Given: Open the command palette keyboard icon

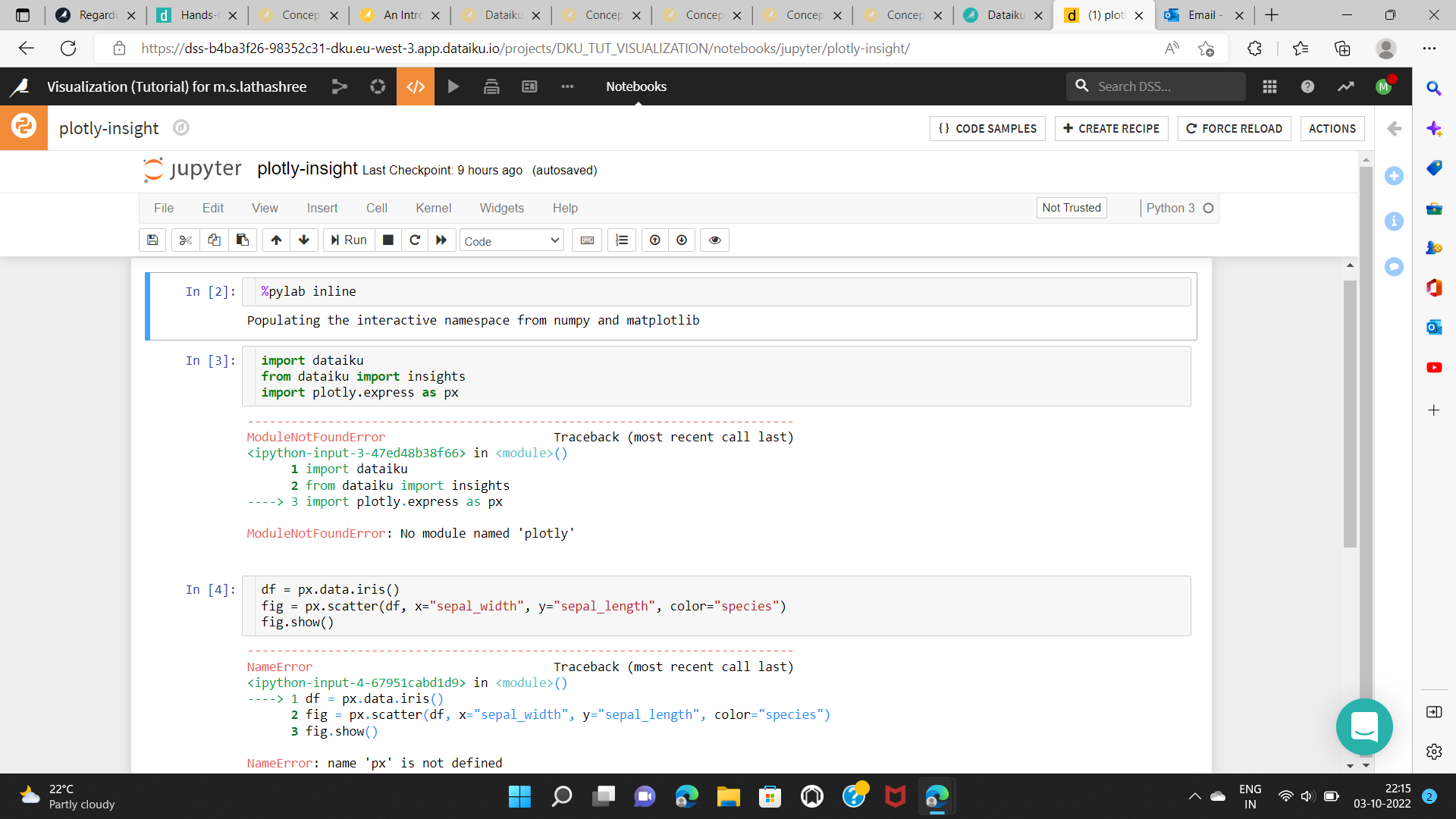Looking at the screenshot, I should click(x=586, y=240).
